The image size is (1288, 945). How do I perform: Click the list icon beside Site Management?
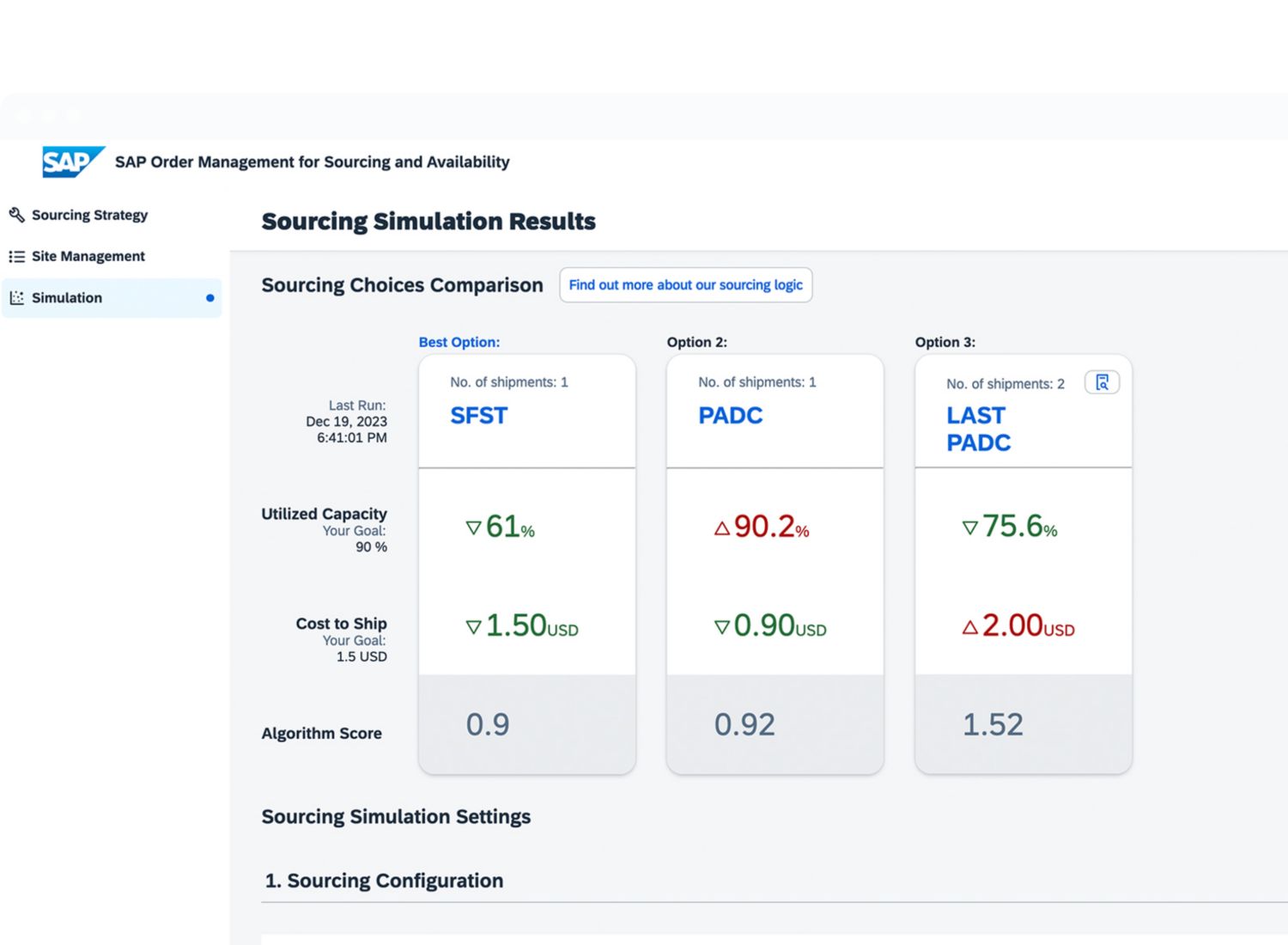(x=16, y=256)
